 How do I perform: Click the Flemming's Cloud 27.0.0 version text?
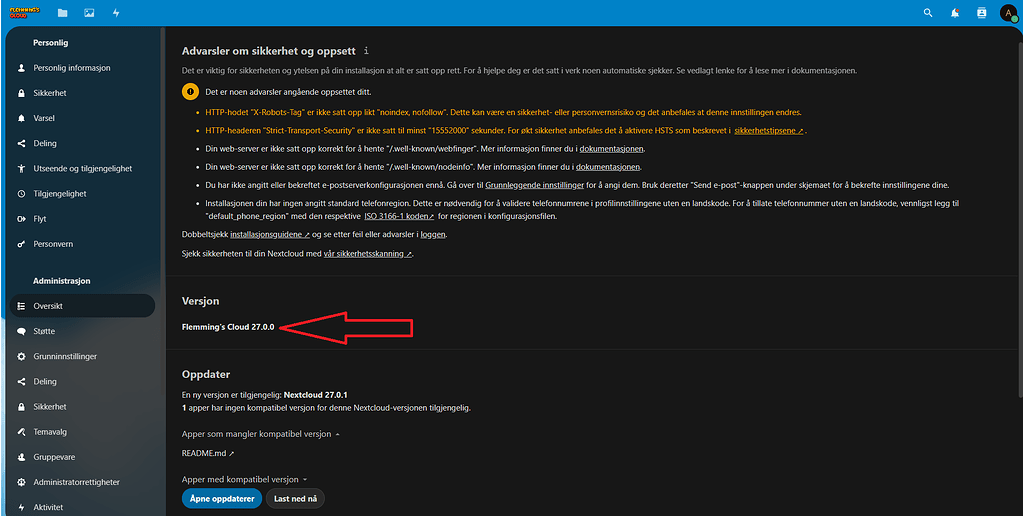click(x=228, y=327)
